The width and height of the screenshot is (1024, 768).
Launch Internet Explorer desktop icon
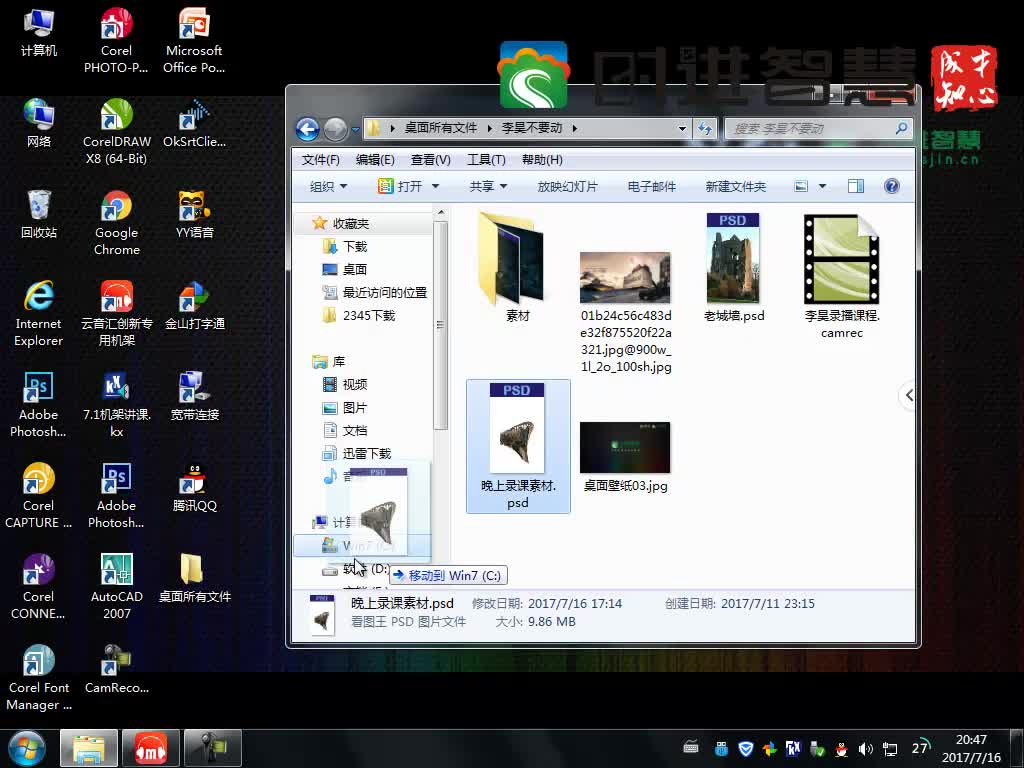coord(39,313)
